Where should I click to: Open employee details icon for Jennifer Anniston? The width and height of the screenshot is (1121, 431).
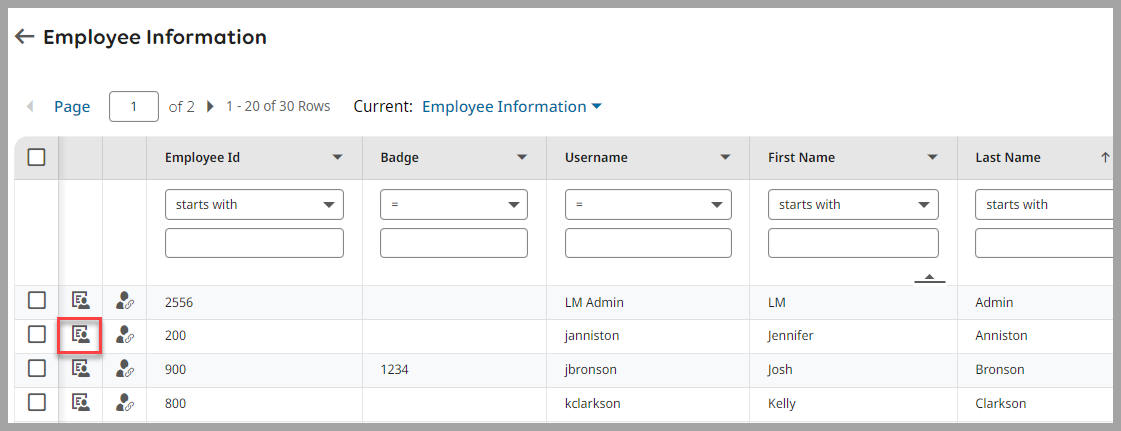80,335
